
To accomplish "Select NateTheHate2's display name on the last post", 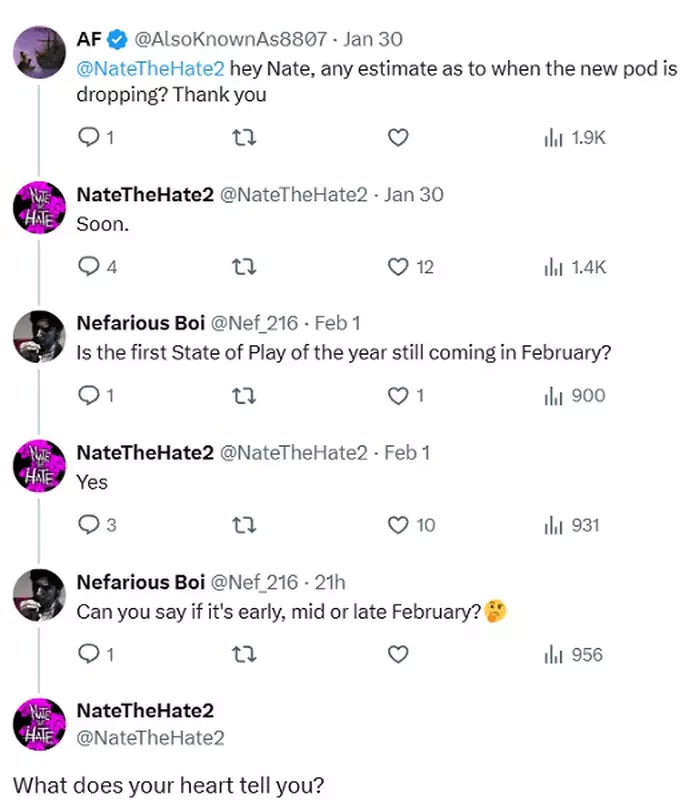I will 147,712.
